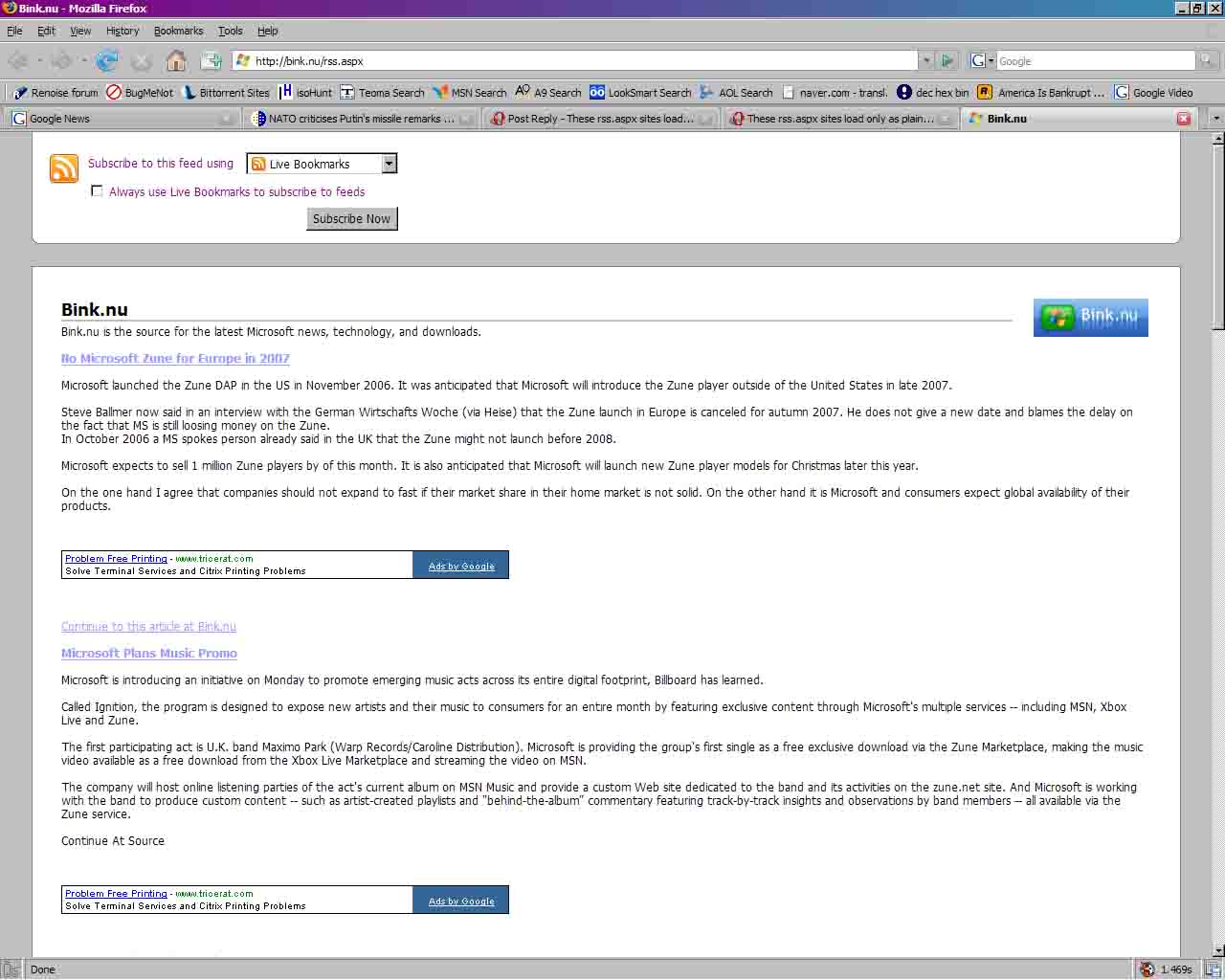The image size is (1225, 980).
Task: Open A9 Search bookmark
Action: point(548,93)
